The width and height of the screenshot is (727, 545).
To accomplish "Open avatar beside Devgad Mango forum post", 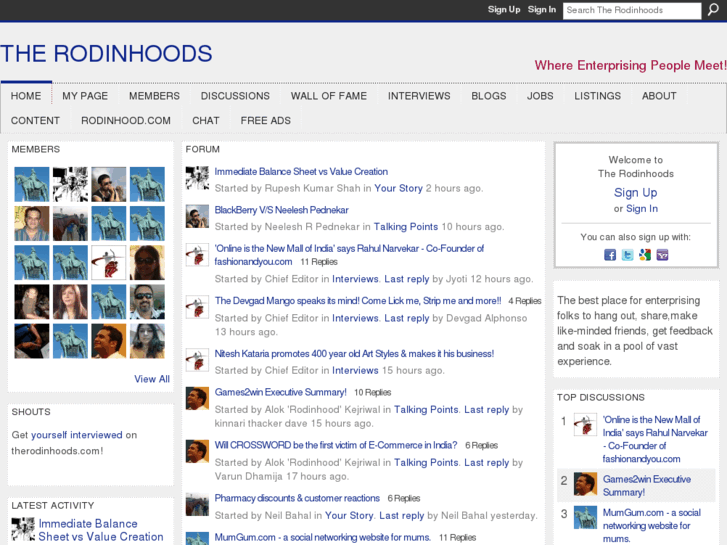I will click(197, 307).
